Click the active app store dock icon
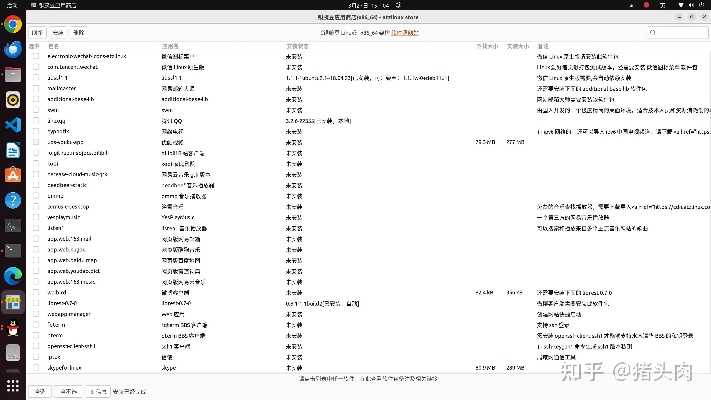The width and height of the screenshot is (711, 400). [x=13, y=302]
